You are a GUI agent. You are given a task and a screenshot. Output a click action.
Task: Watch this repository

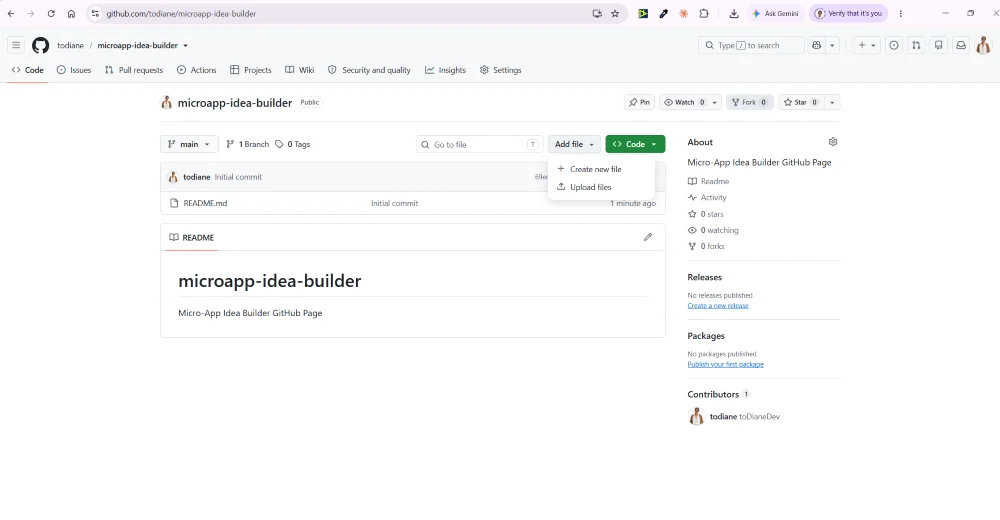pos(684,102)
